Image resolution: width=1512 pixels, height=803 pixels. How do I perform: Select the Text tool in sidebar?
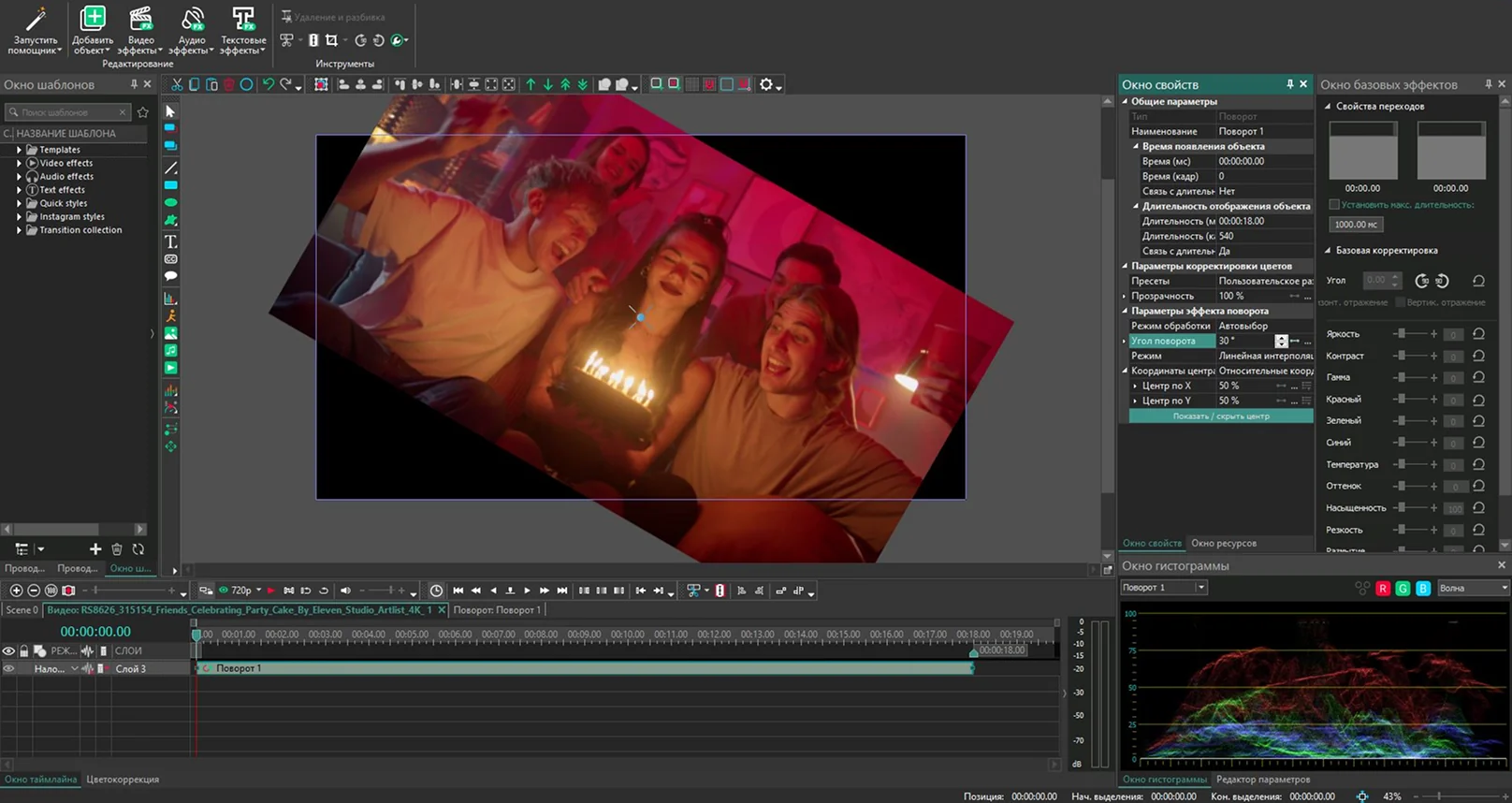point(170,241)
